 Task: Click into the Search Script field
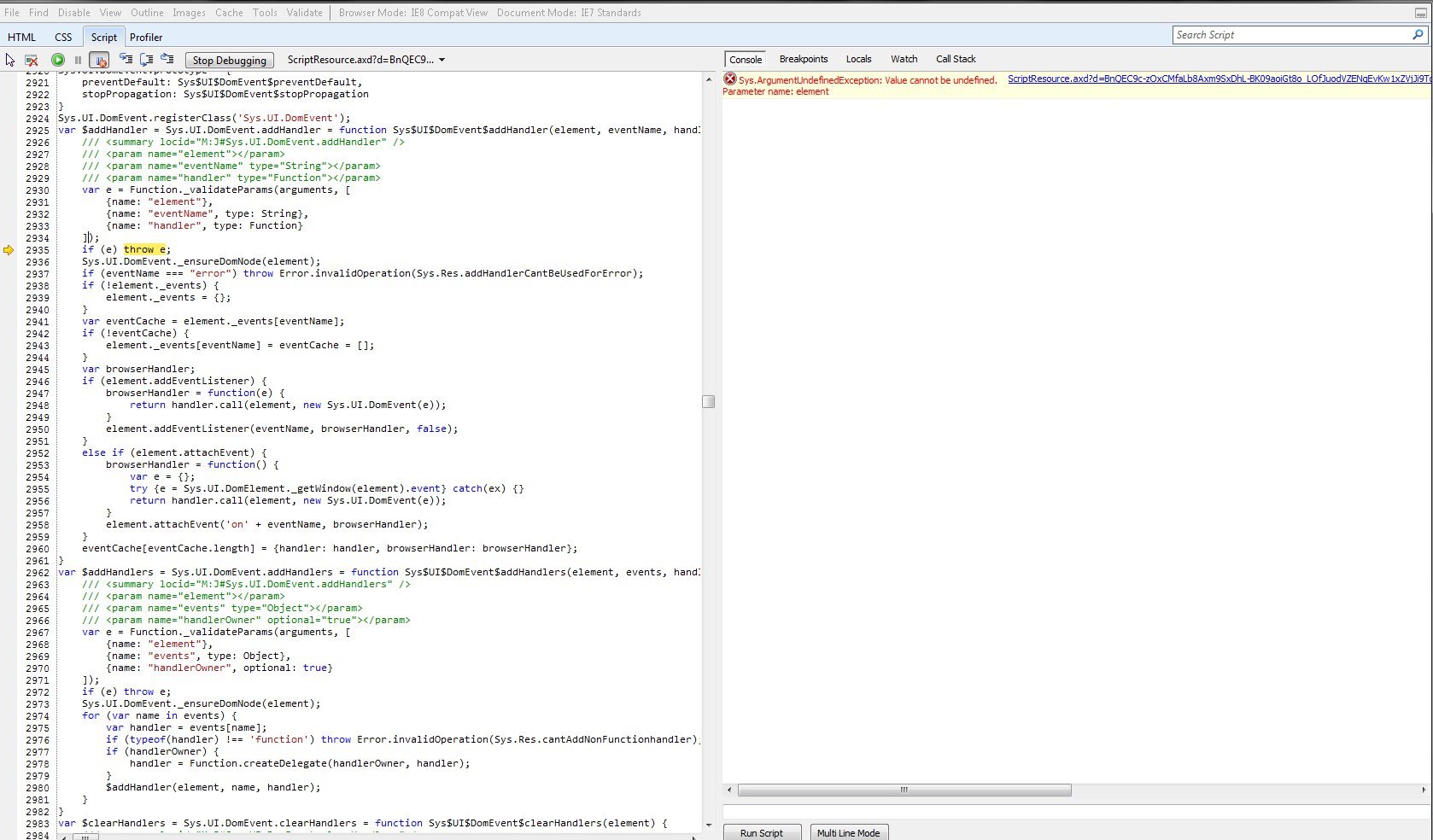[x=1290, y=35]
